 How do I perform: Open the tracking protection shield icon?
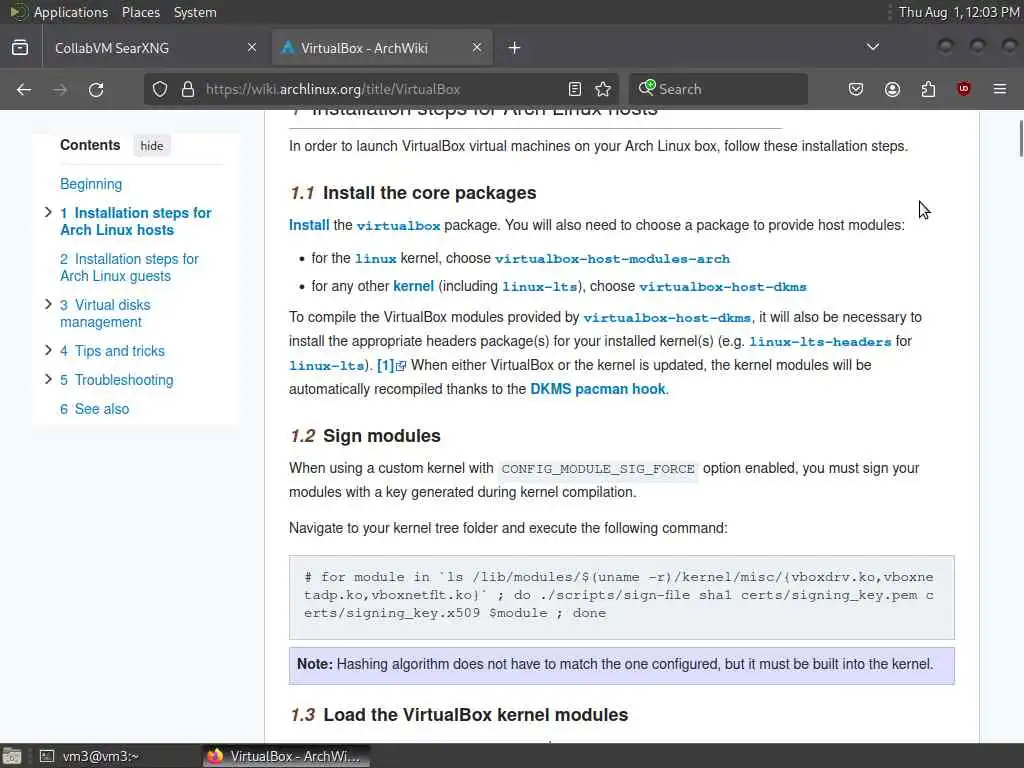tap(160, 89)
